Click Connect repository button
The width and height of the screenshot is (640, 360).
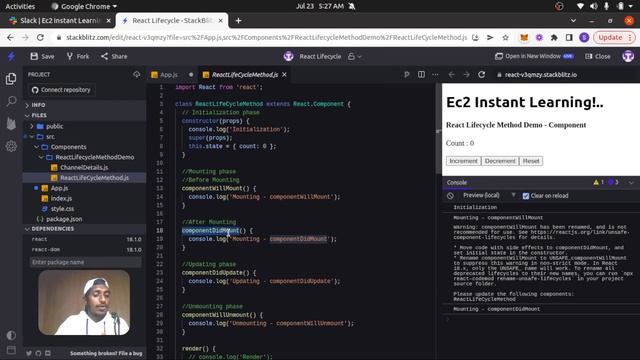61,90
